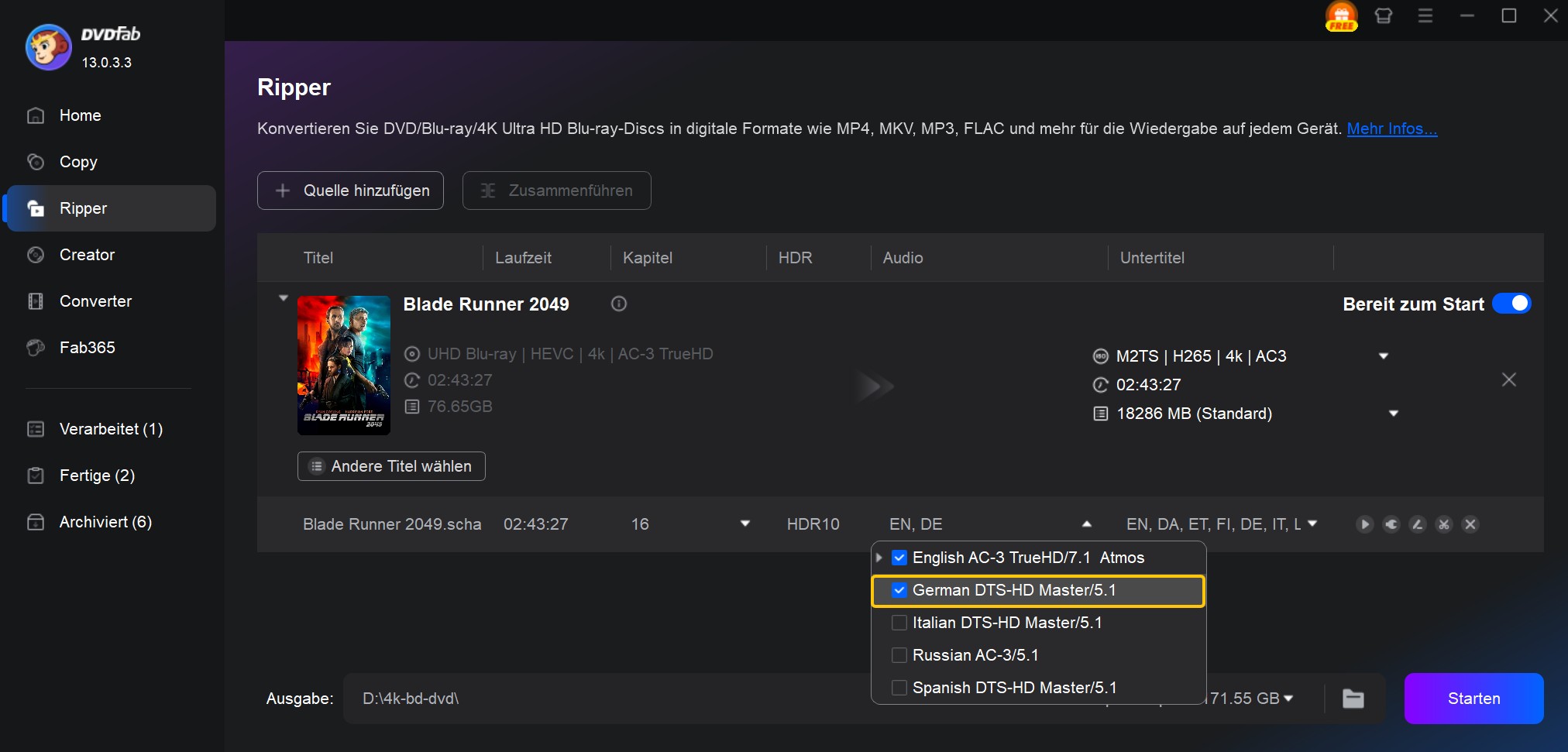This screenshot has height=752, width=1568.
Task: Collapse the EN, DE audio dropdown
Action: (x=1087, y=524)
